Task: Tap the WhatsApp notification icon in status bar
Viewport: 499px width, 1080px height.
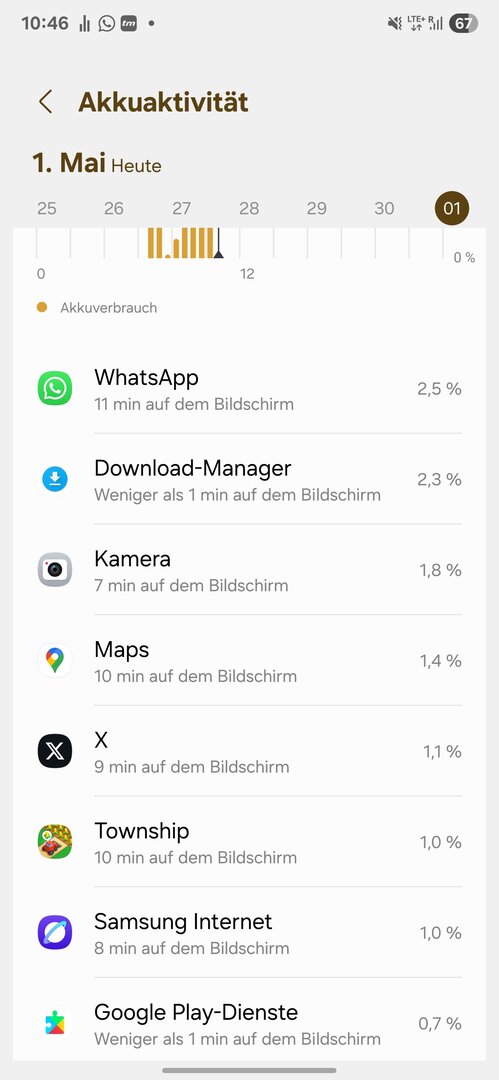Action: click(x=107, y=23)
